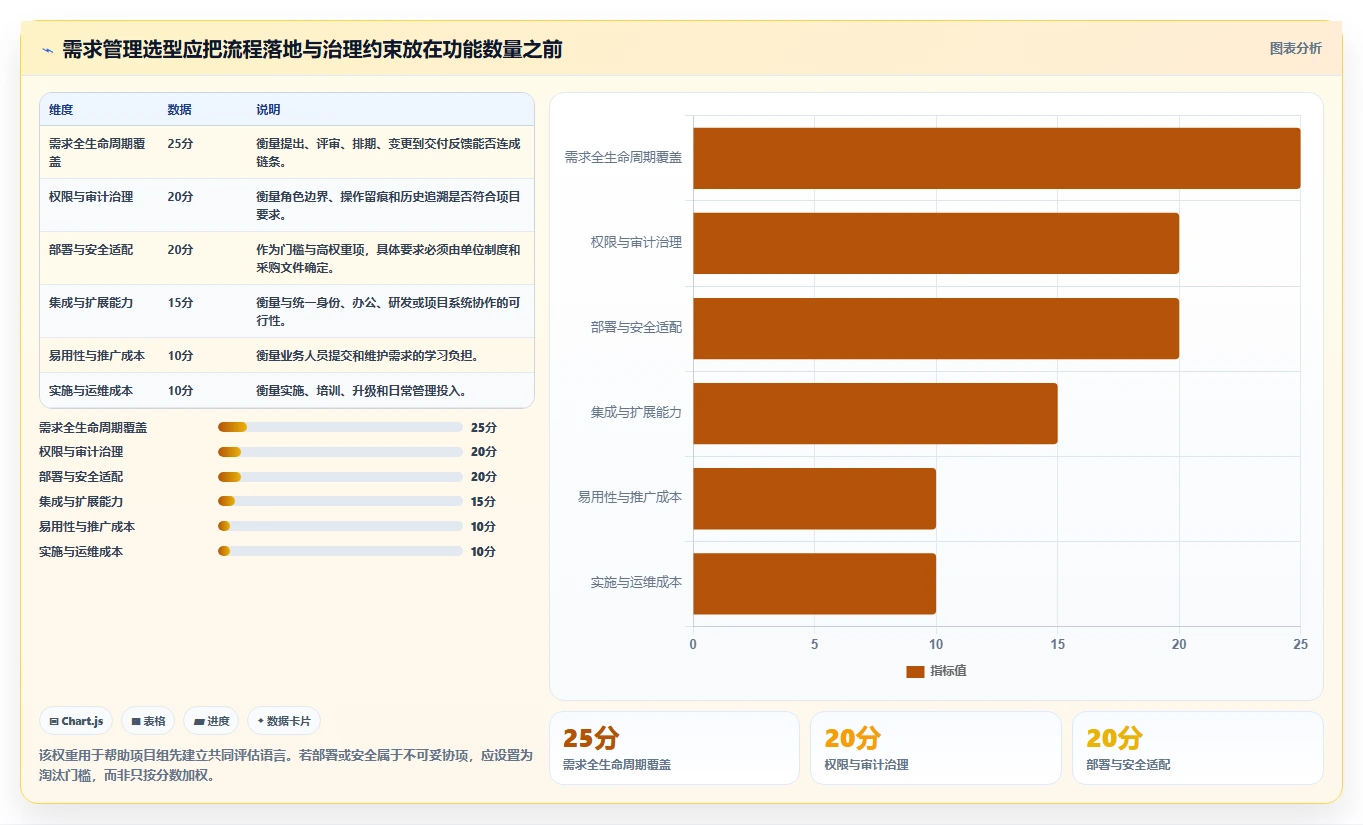Click the 25分 value in the table
This screenshot has width=1363, height=825.
point(180,144)
